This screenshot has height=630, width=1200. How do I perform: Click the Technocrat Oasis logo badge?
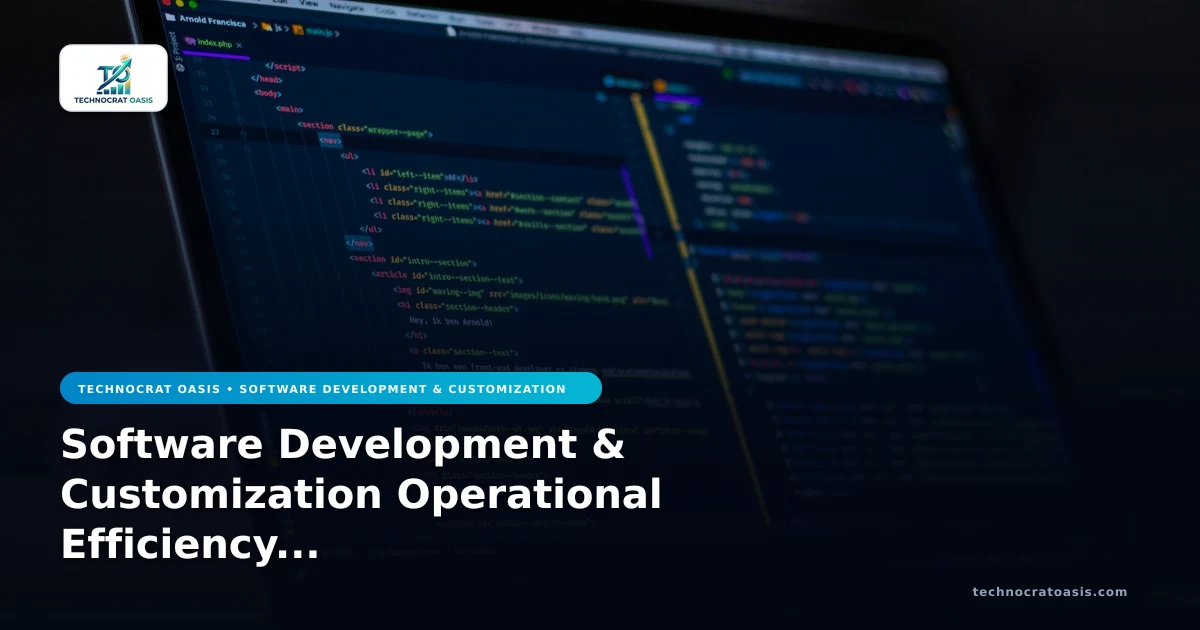pos(113,78)
